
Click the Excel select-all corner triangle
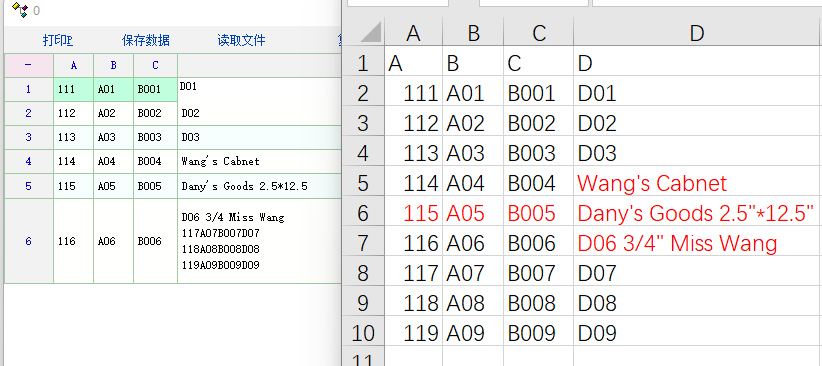click(x=371, y=34)
